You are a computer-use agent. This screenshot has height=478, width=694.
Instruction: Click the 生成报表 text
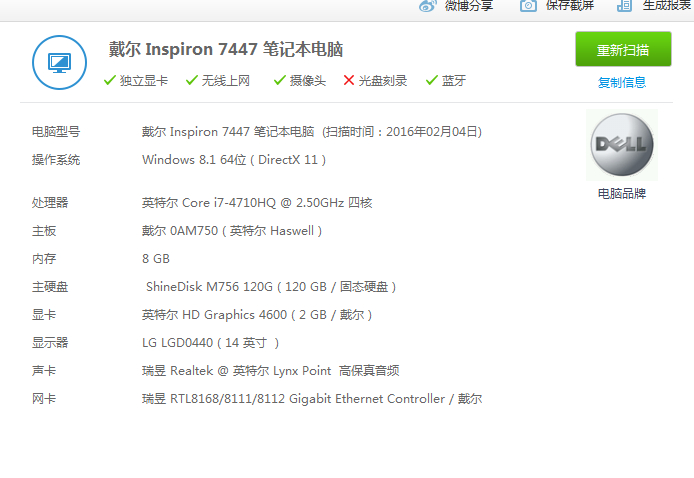tap(667, 5)
